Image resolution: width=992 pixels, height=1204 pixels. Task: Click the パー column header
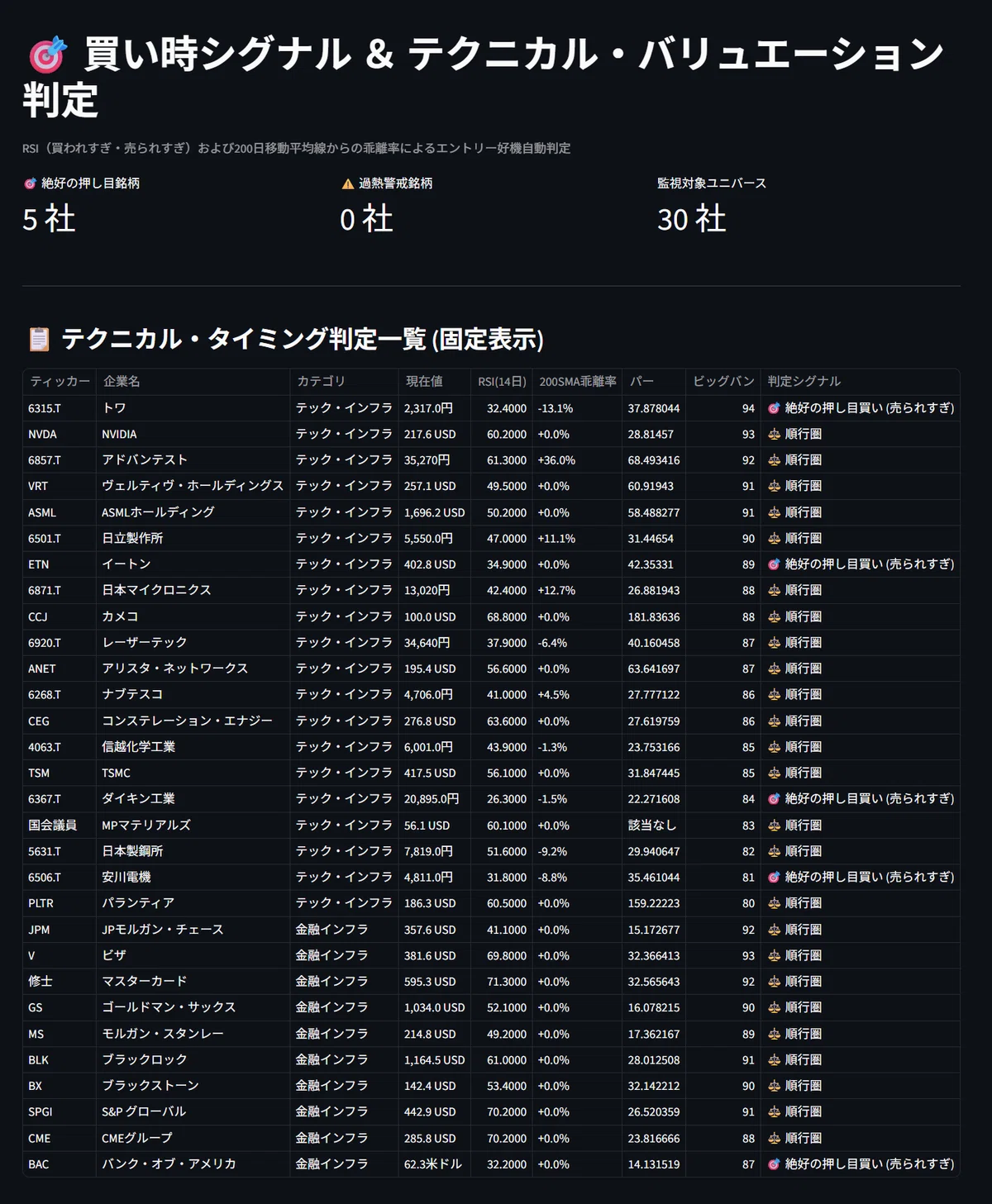click(x=654, y=382)
